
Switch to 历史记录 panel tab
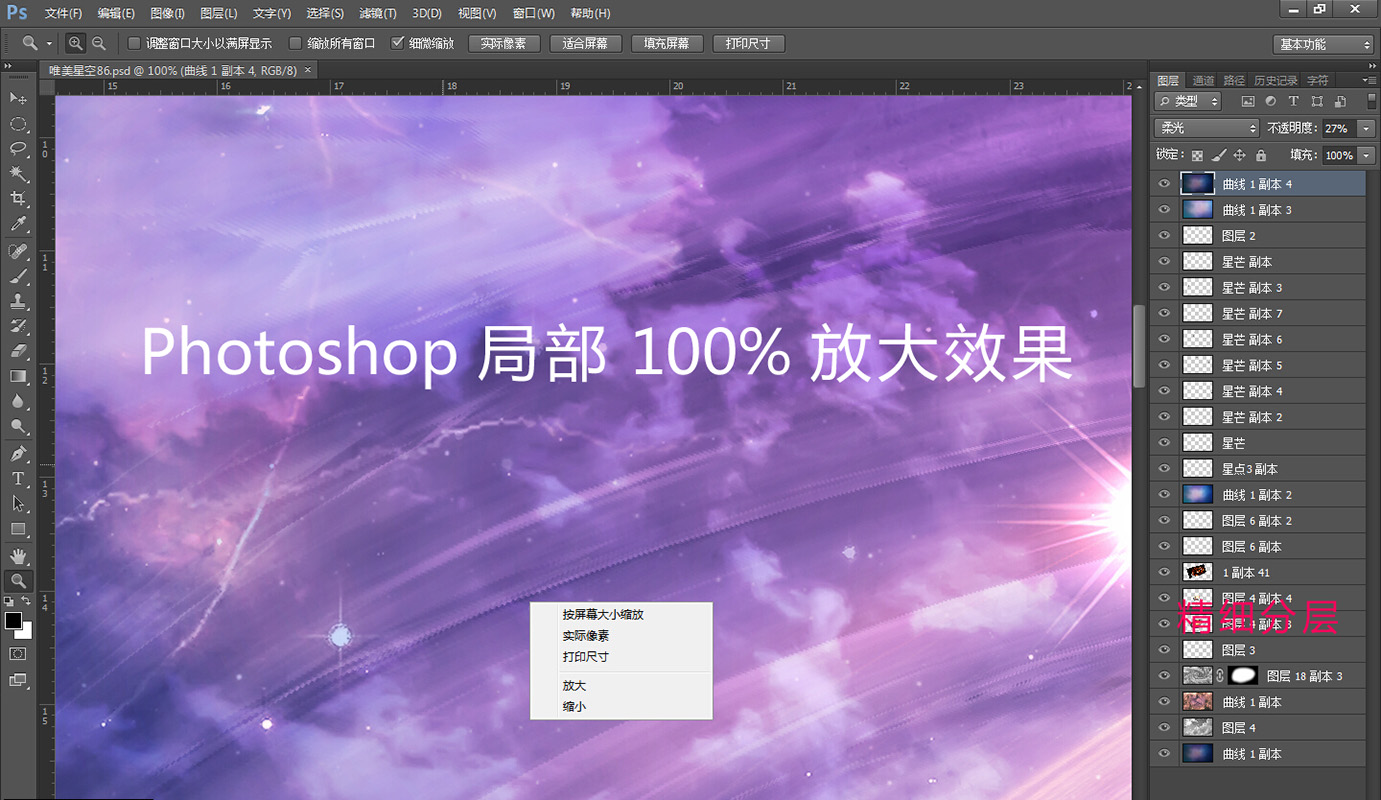click(1275, 80)
